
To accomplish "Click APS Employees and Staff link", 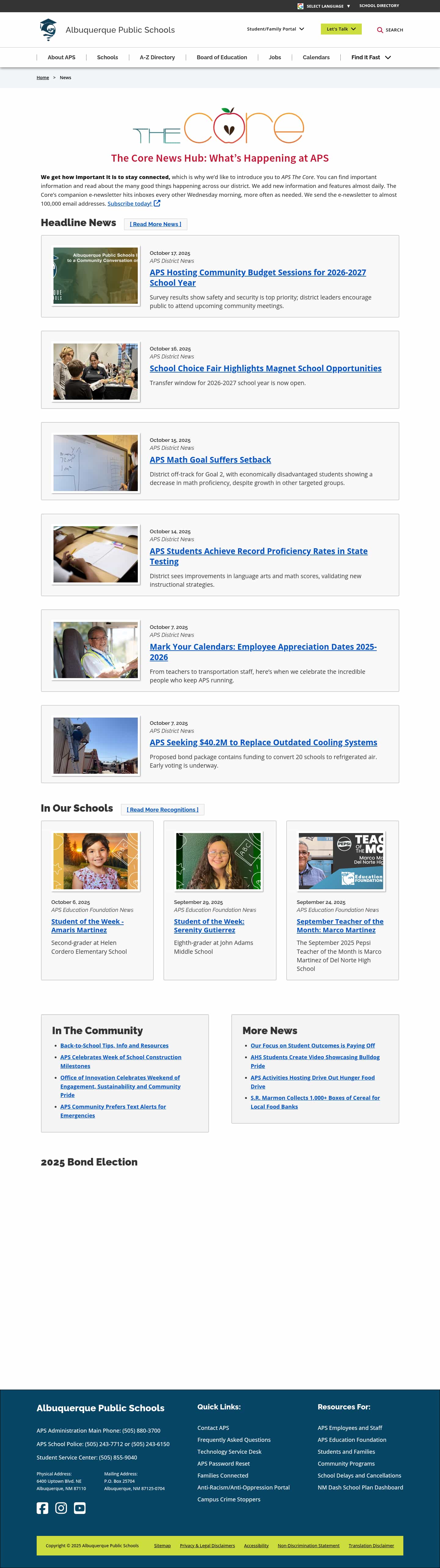I will pos(350,1428).
